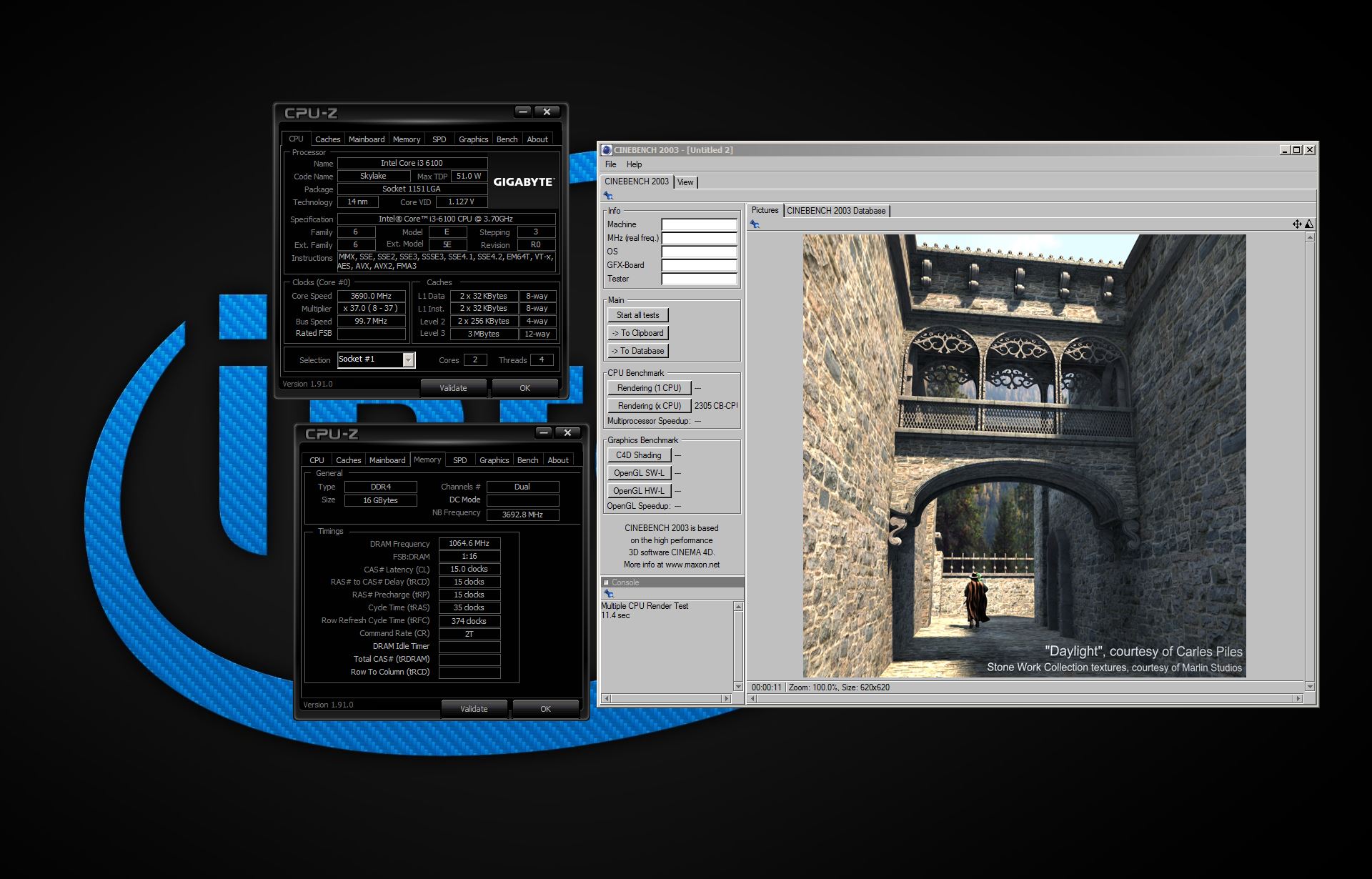Click the To Clipboard button

(x=638, y=333)
